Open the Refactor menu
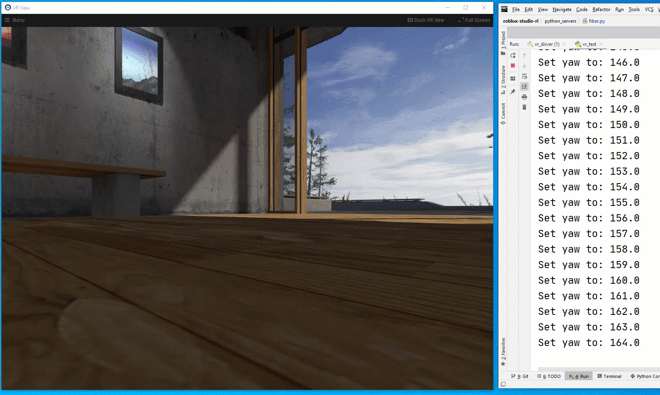The image size is (660, 395). [601, 9]
